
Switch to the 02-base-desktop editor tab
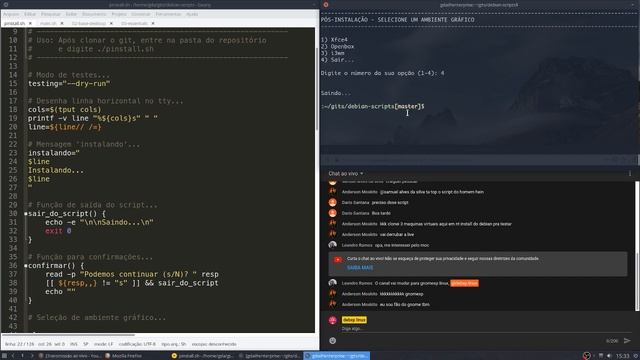pyautogui.click(x=89, y=23)
